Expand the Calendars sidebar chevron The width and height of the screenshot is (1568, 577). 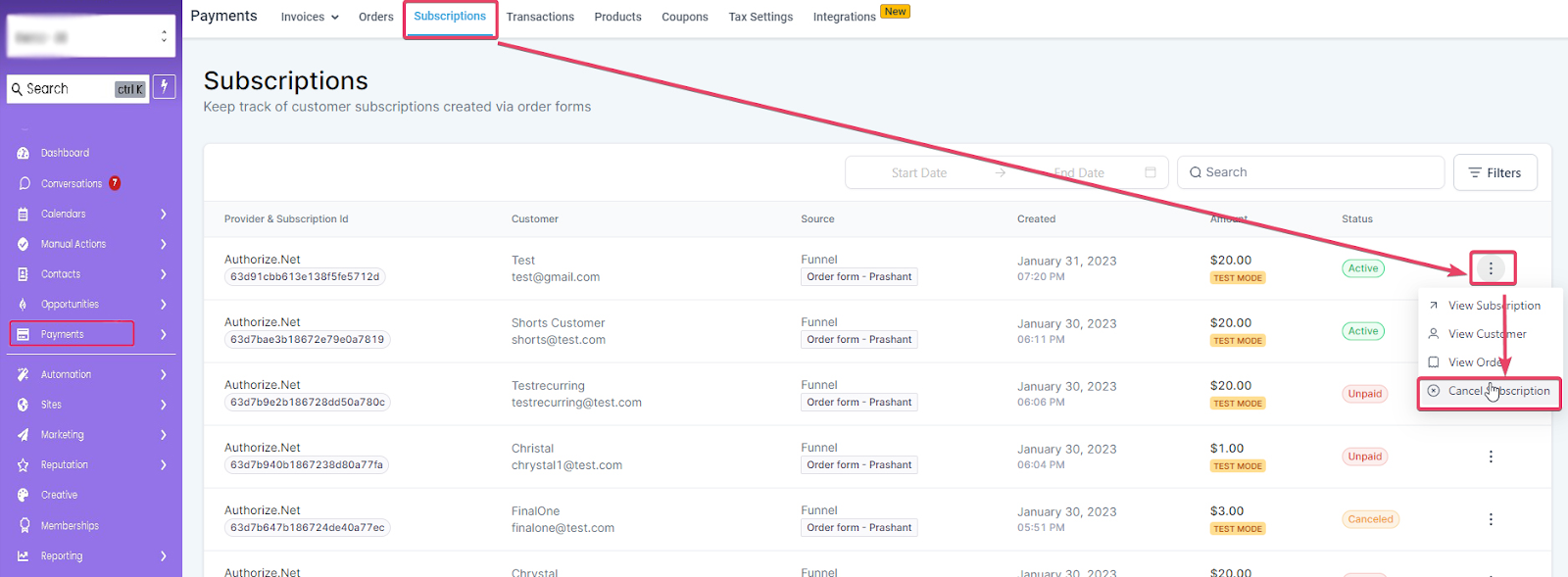coord(164,214)
